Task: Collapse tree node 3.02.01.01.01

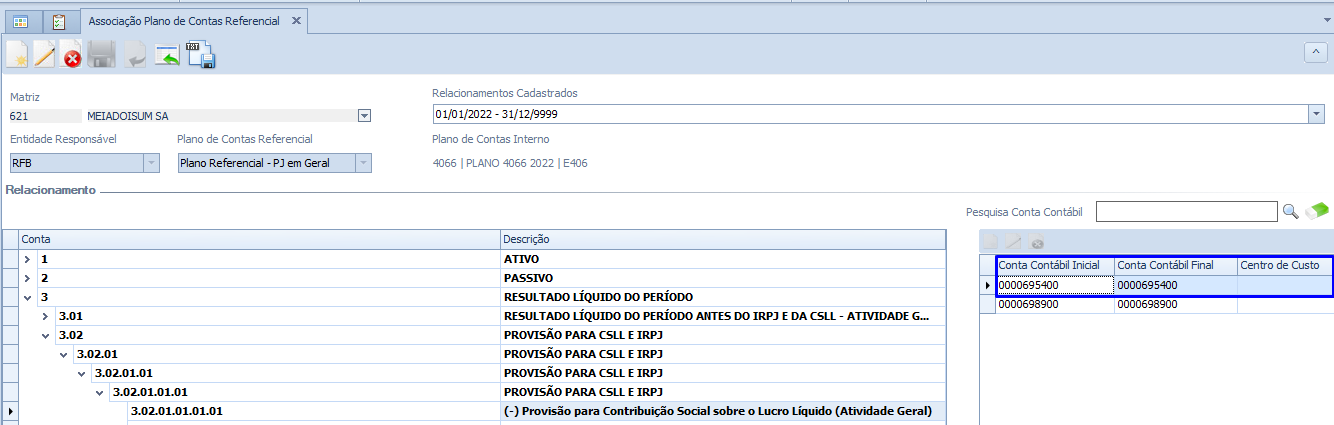Action: click(x=100, y=392)
